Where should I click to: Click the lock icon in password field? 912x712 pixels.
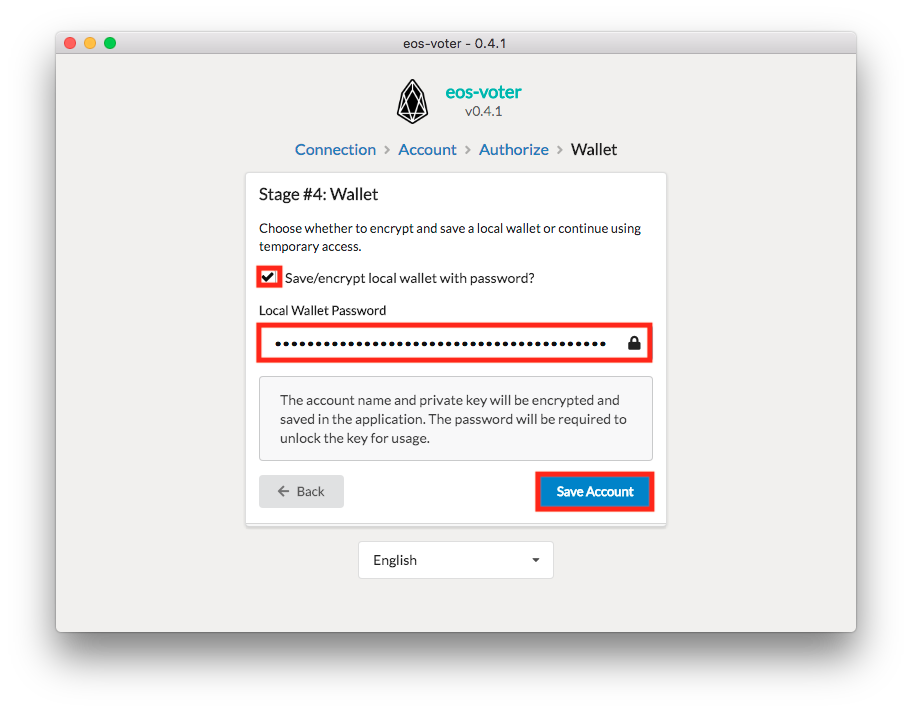point(634,343)
